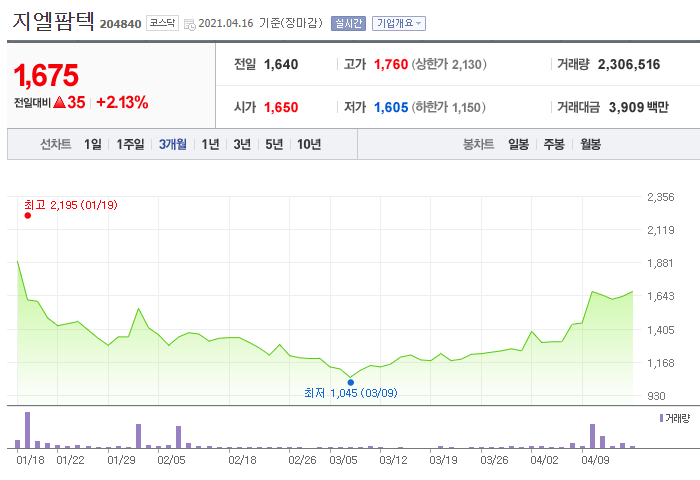Click the 상한가 2,130 text
Viewport: 700px width, 480px height.
coord(449,64)
